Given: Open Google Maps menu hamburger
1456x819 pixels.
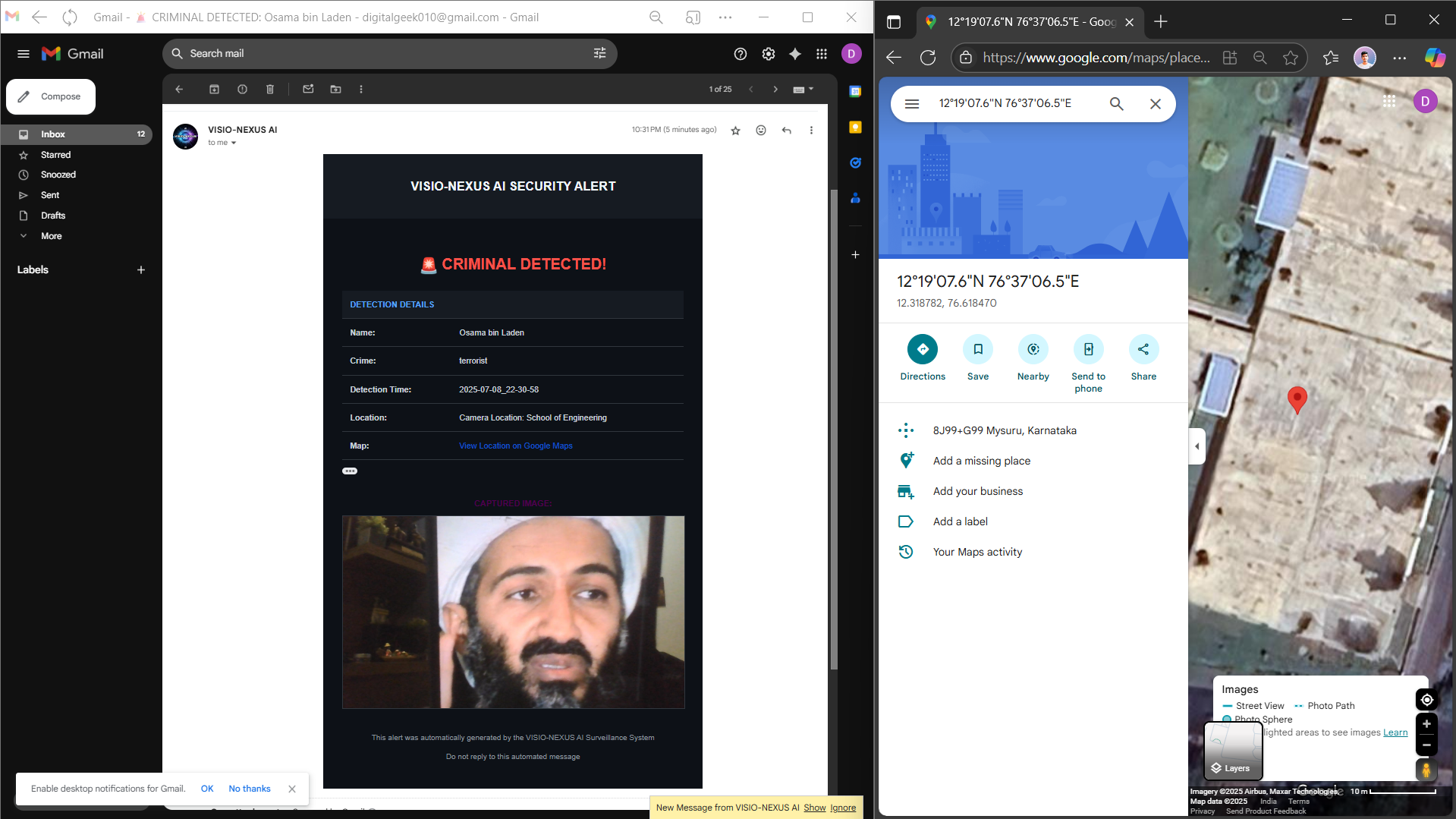Looking at the screenshot, I should click(x=912, y=104).
